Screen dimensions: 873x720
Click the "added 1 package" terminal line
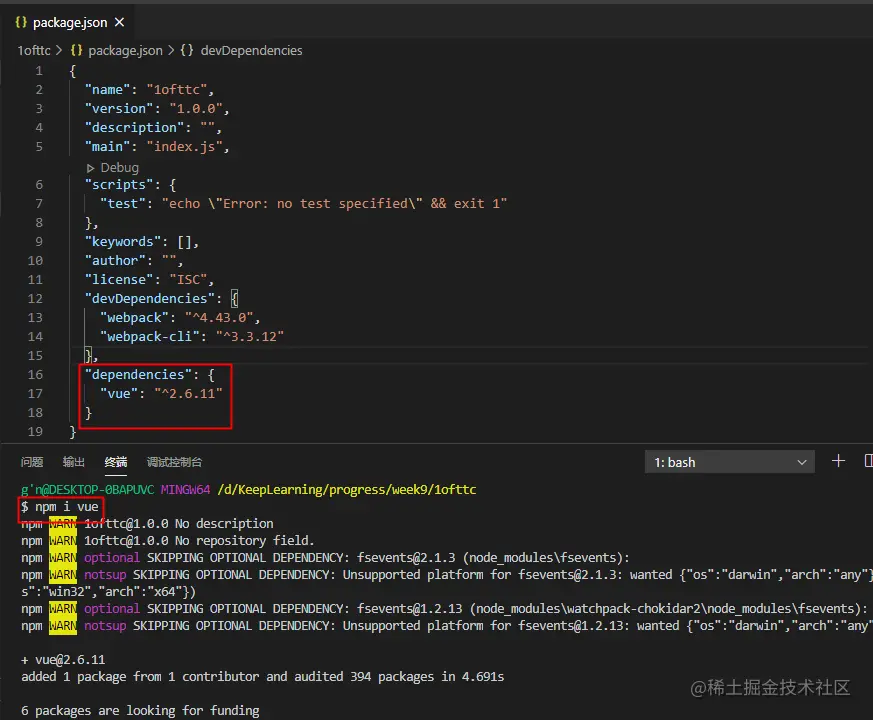(x=262, y=677)
